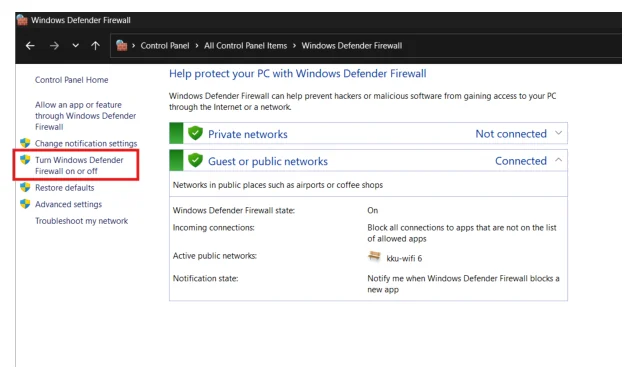Click the Forward arrow in navigation bar
This screenshot has height=379, width=634.
pyautogui.click(x=54, y=46)
